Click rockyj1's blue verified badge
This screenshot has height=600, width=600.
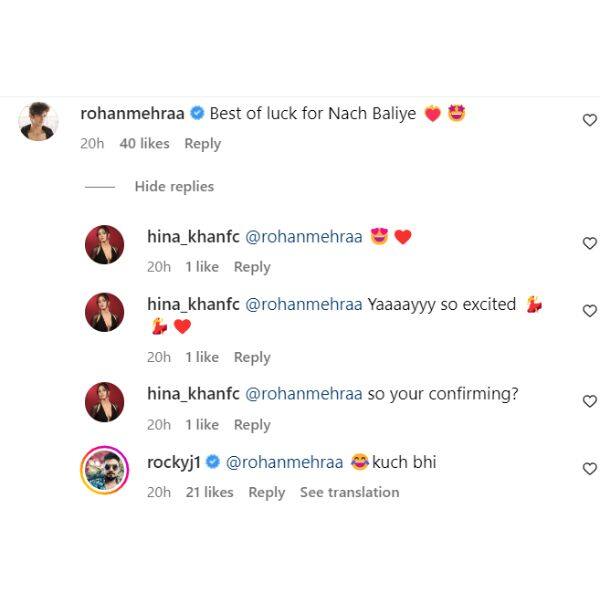(213, 462)
